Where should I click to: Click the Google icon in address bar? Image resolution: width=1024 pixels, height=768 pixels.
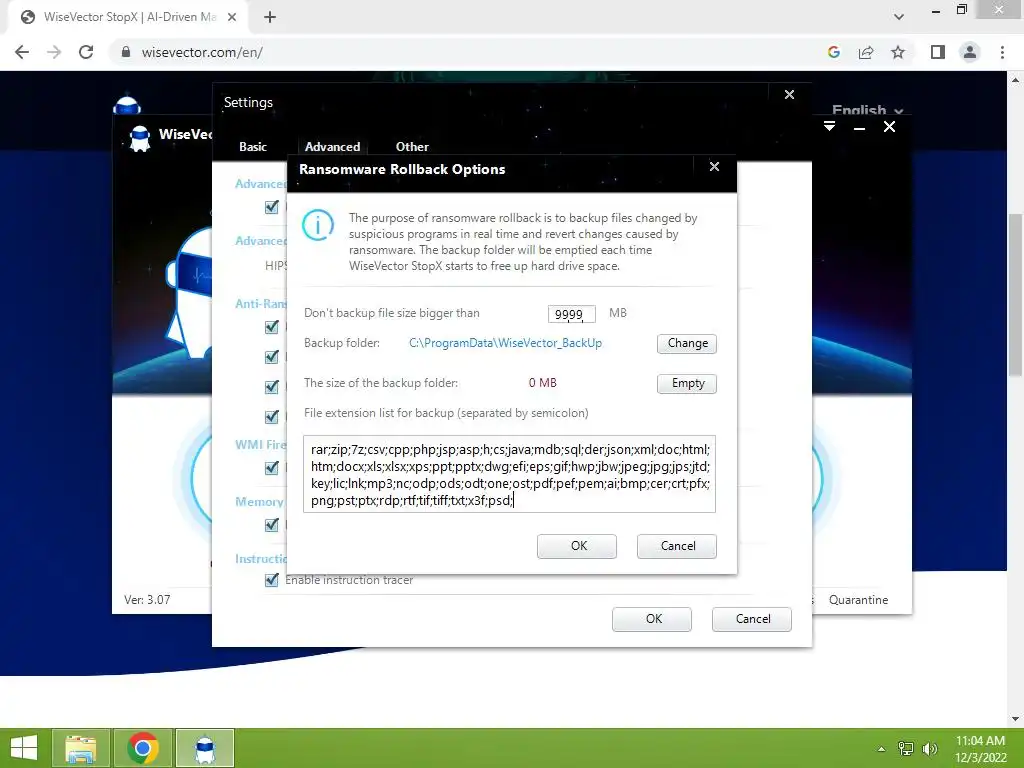pos(833,52)
